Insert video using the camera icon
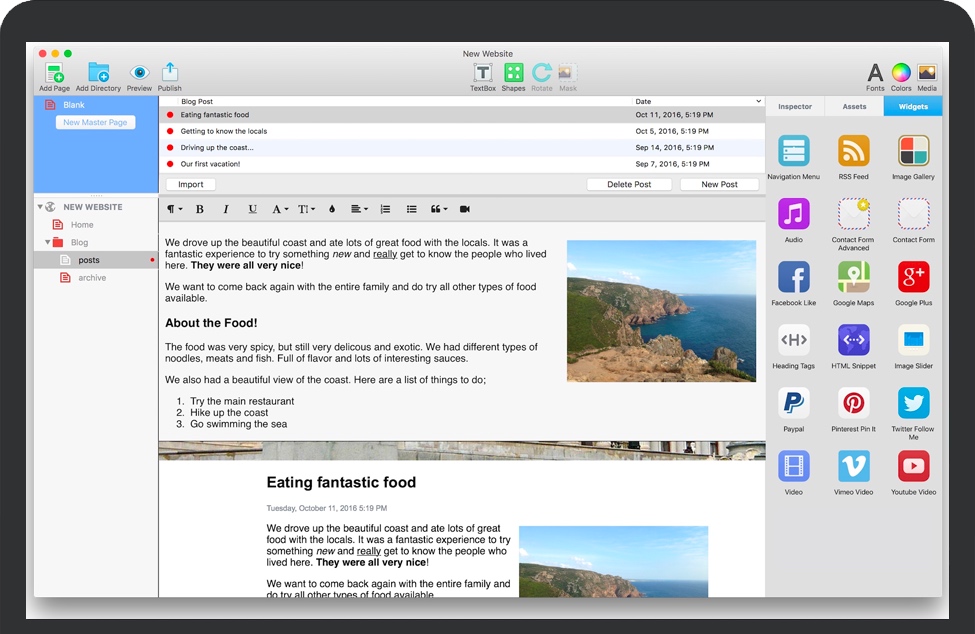975x634 pixels. coord(465,209)
